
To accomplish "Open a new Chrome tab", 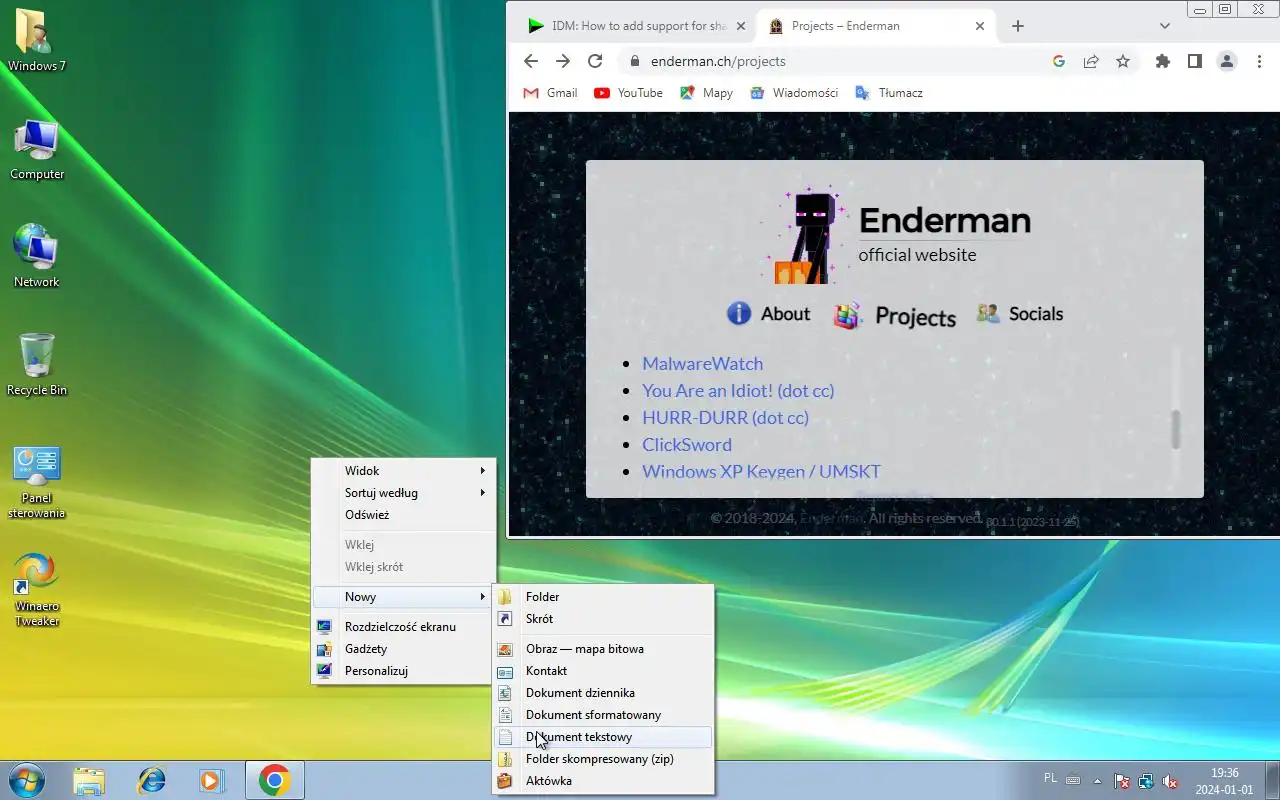I will (1018, 26).
